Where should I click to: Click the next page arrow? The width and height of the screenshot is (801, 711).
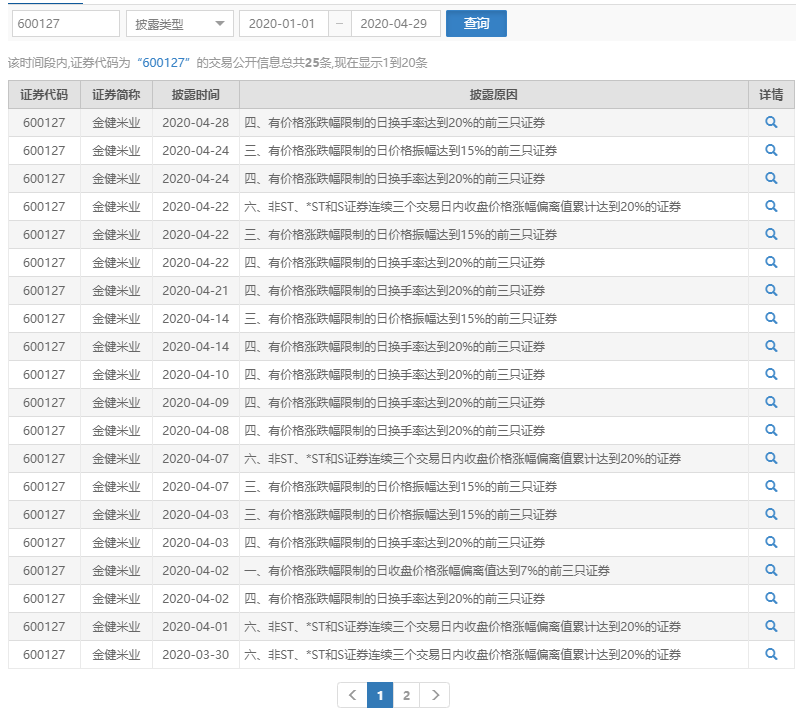(x=434, y=695)
